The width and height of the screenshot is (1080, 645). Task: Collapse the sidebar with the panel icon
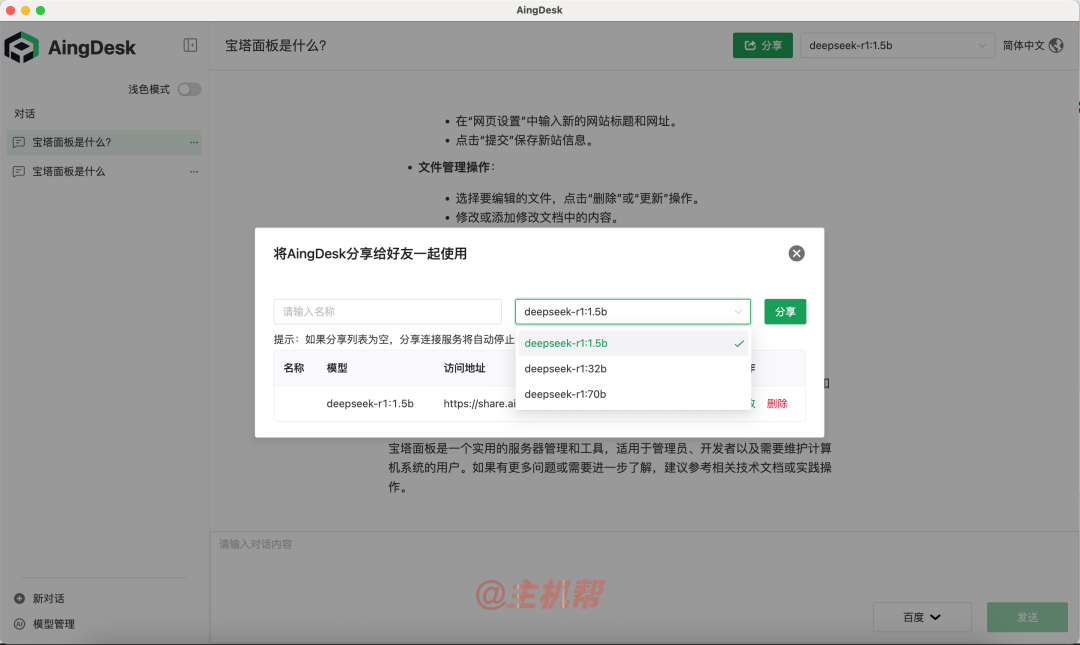(190, 45)
